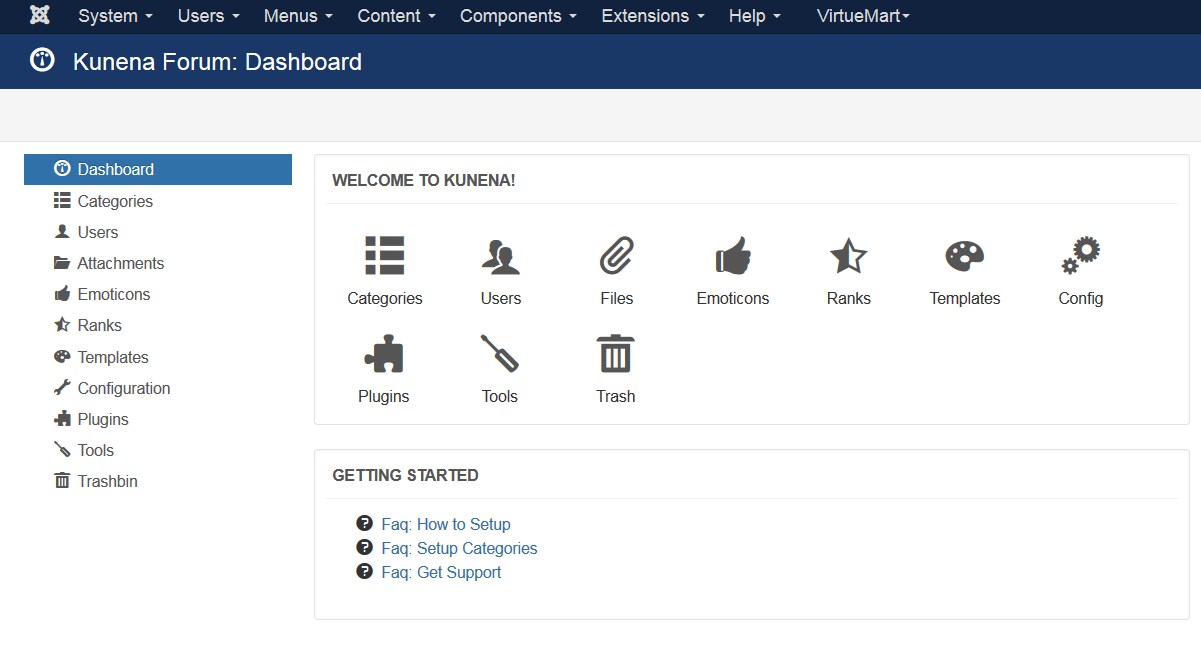Click the WELCOME TO KUNENA! heading
This screenshot has width=1201, height=664.
[x=424, y=180]
